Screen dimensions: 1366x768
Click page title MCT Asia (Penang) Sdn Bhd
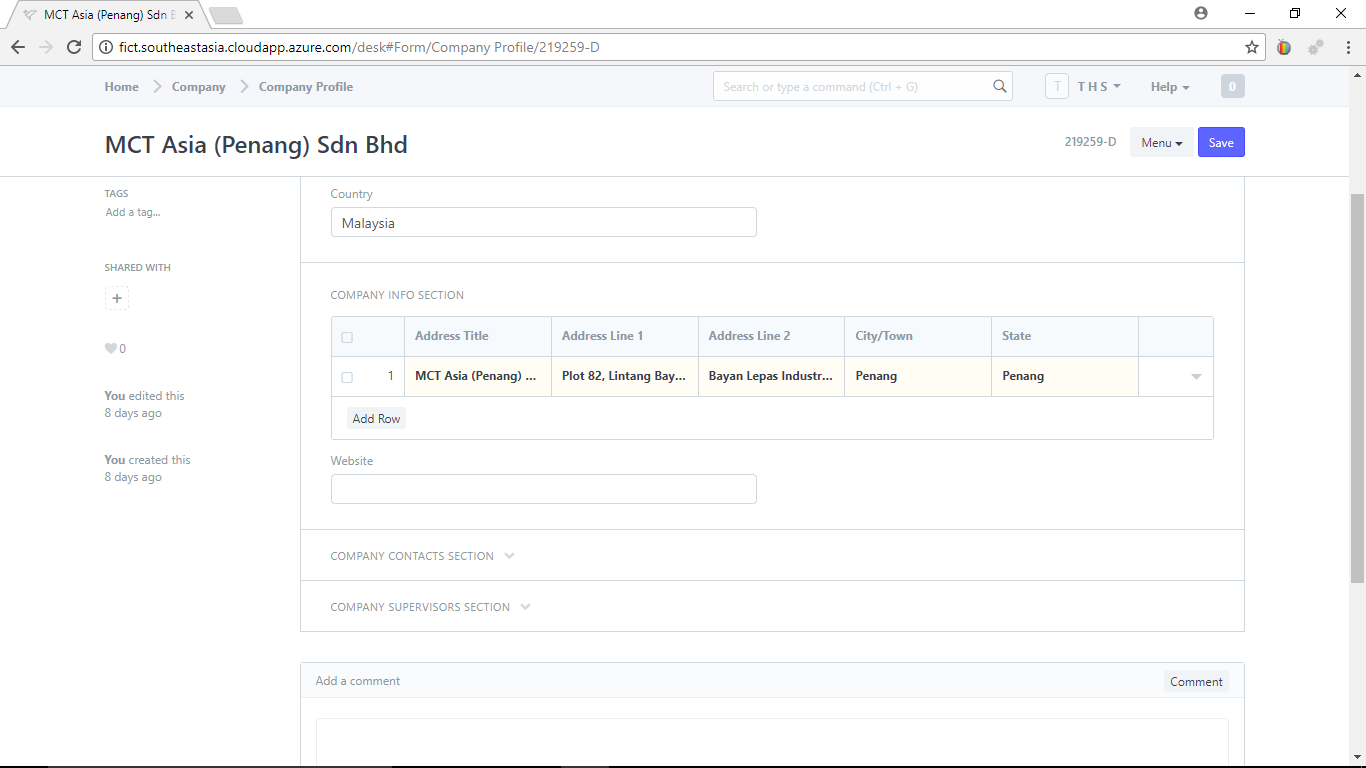pyautogui.click(x=256, y=145)
